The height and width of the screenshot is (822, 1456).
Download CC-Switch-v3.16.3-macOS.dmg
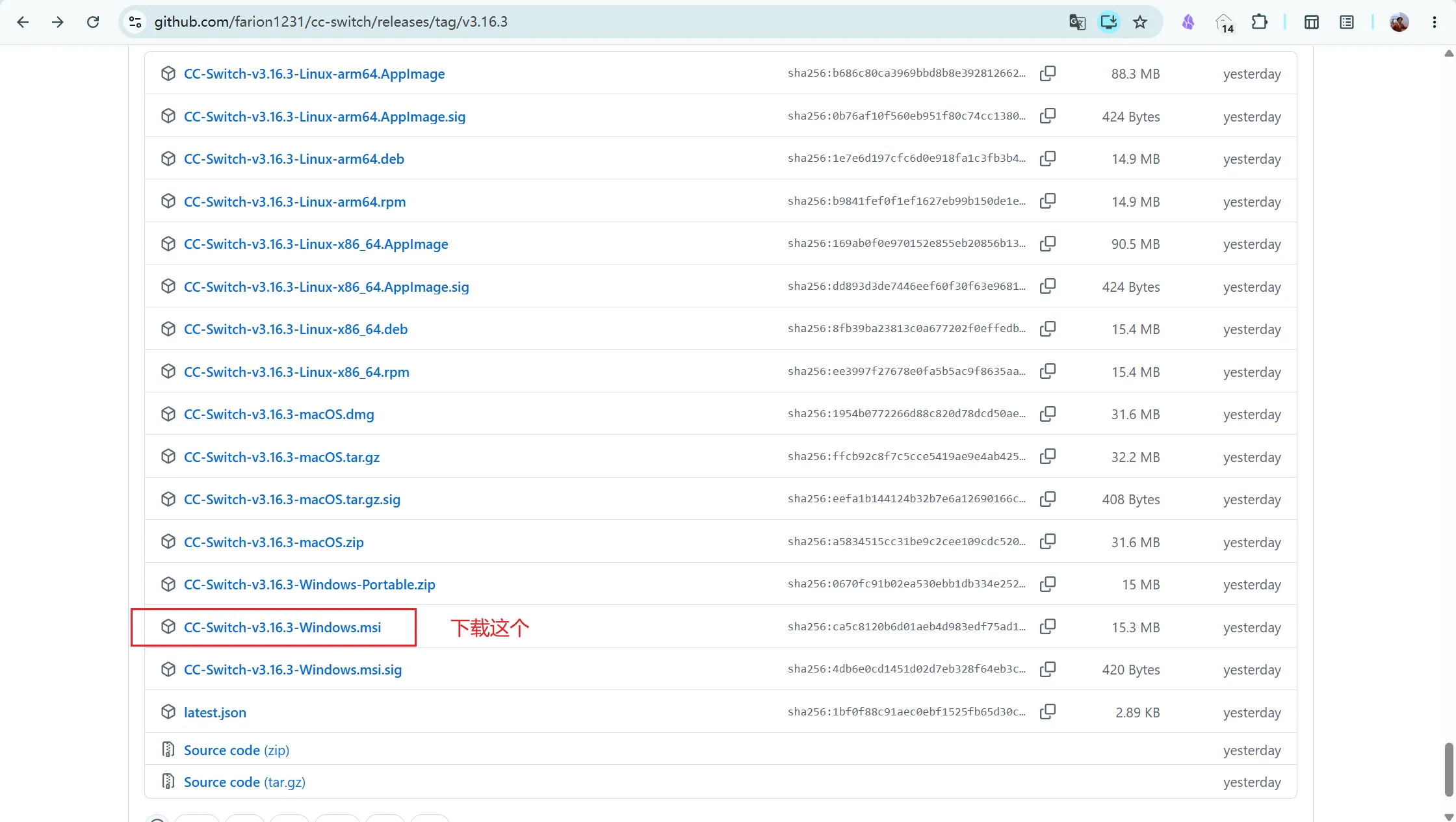[x=279, y=415]
